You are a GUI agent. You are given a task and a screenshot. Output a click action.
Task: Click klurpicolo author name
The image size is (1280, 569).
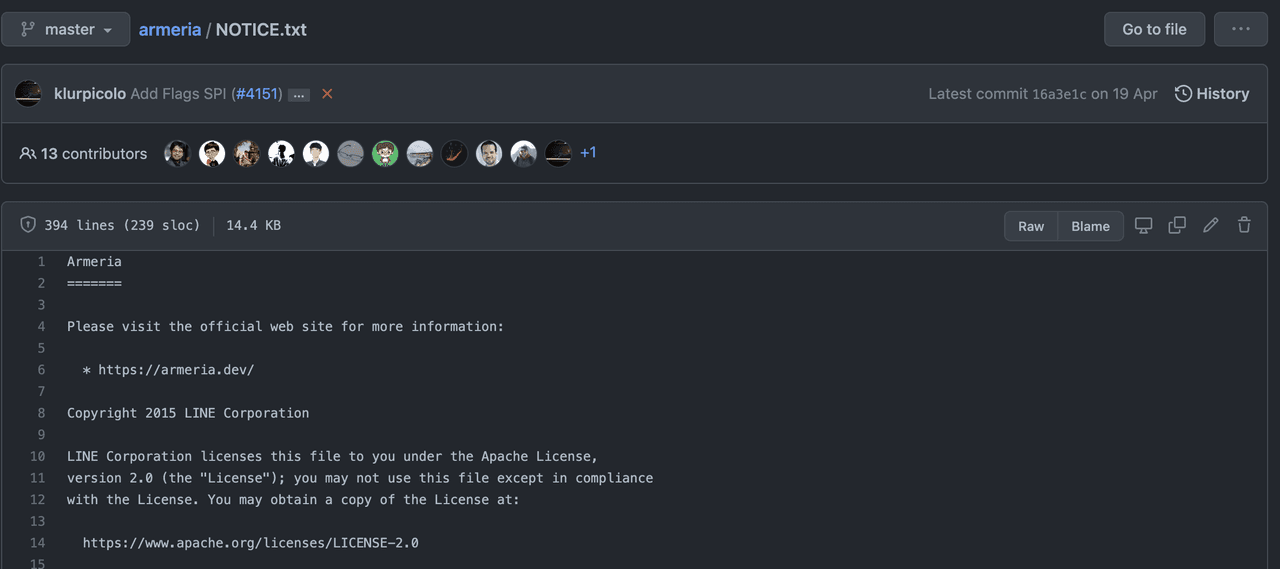[x=90, y=93]
